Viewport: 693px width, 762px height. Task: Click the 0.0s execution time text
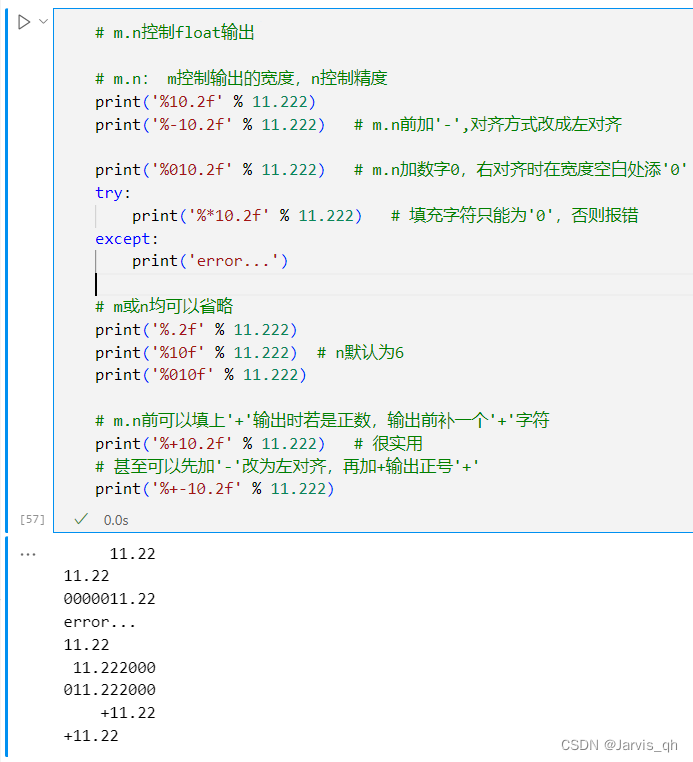[116, 520]
